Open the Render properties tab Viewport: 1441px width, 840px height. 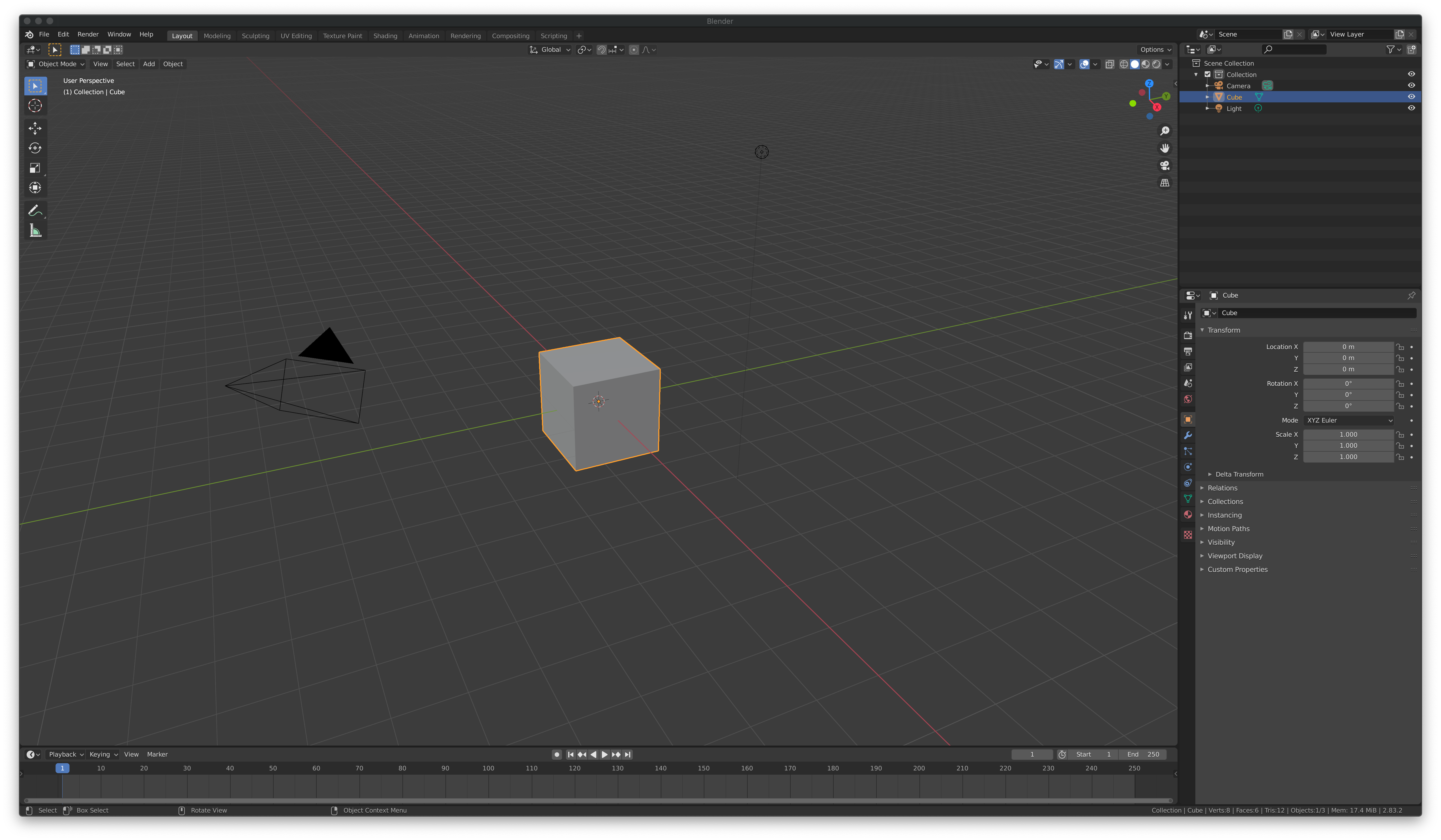click(x=1188, y=335)
